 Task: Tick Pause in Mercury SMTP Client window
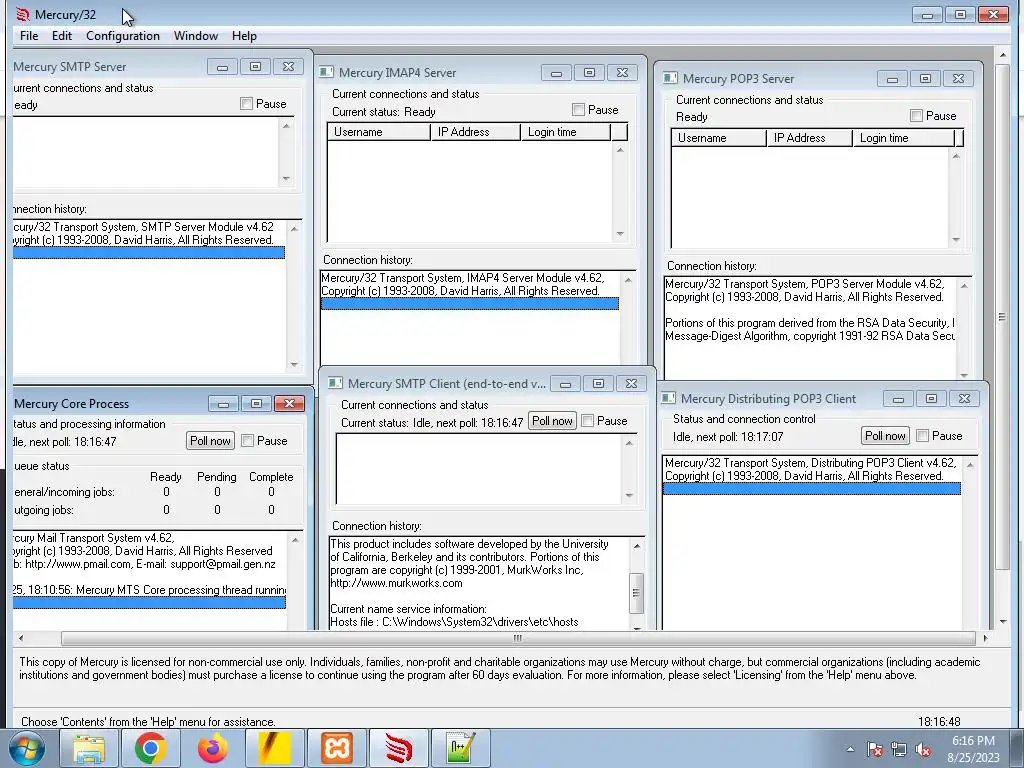(587, 421)
